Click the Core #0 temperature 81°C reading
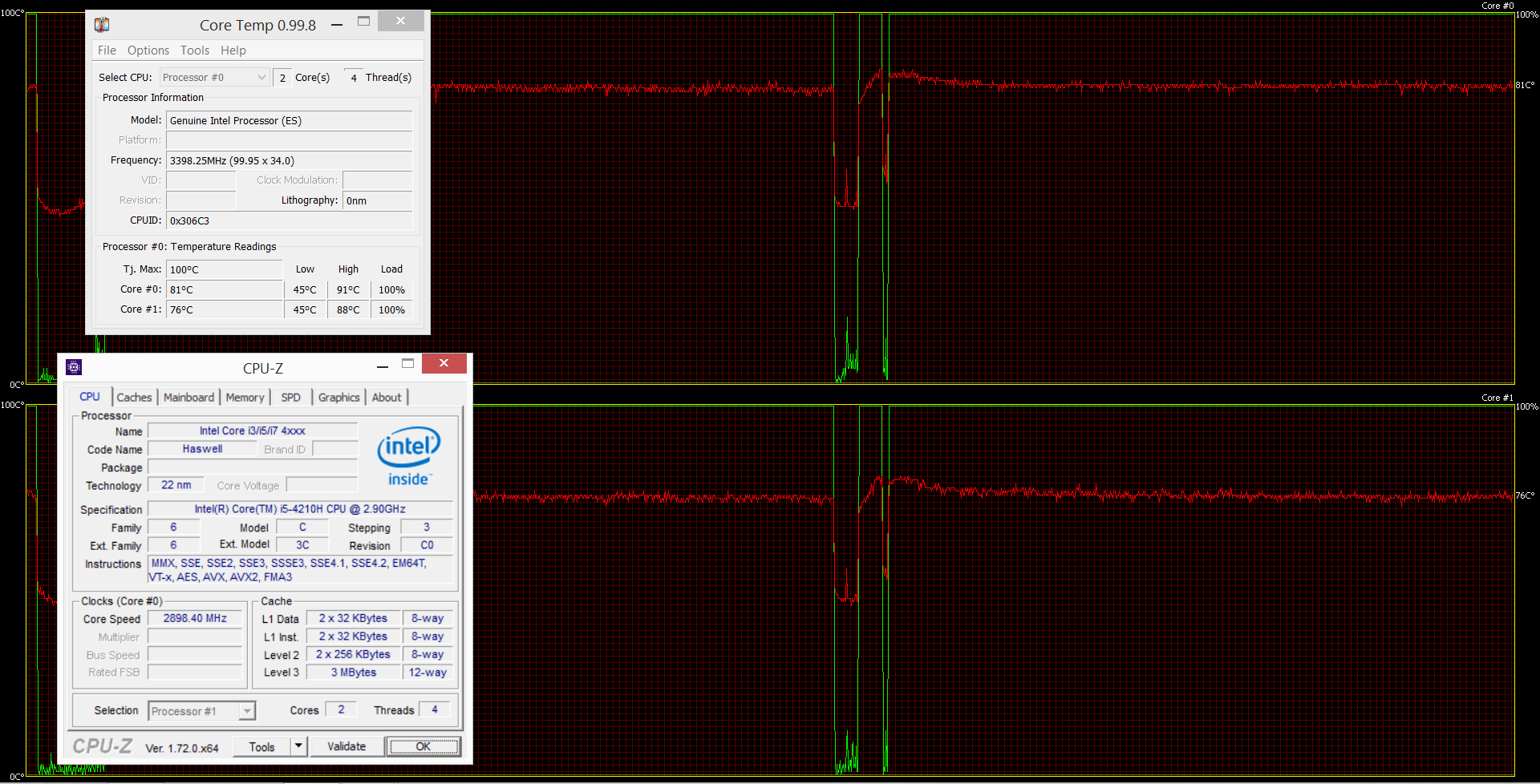The image size is (1540, 784). coord(225,289)
